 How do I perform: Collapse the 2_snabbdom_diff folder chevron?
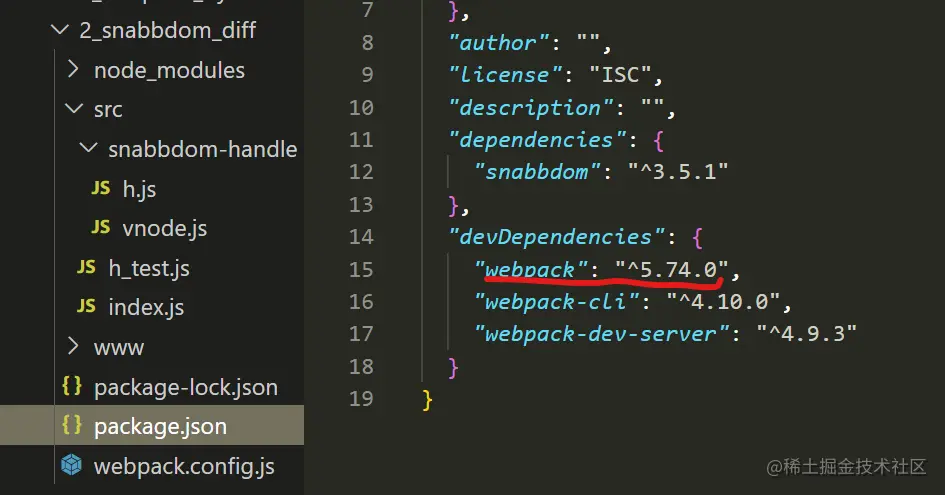[x=60, y=29]
